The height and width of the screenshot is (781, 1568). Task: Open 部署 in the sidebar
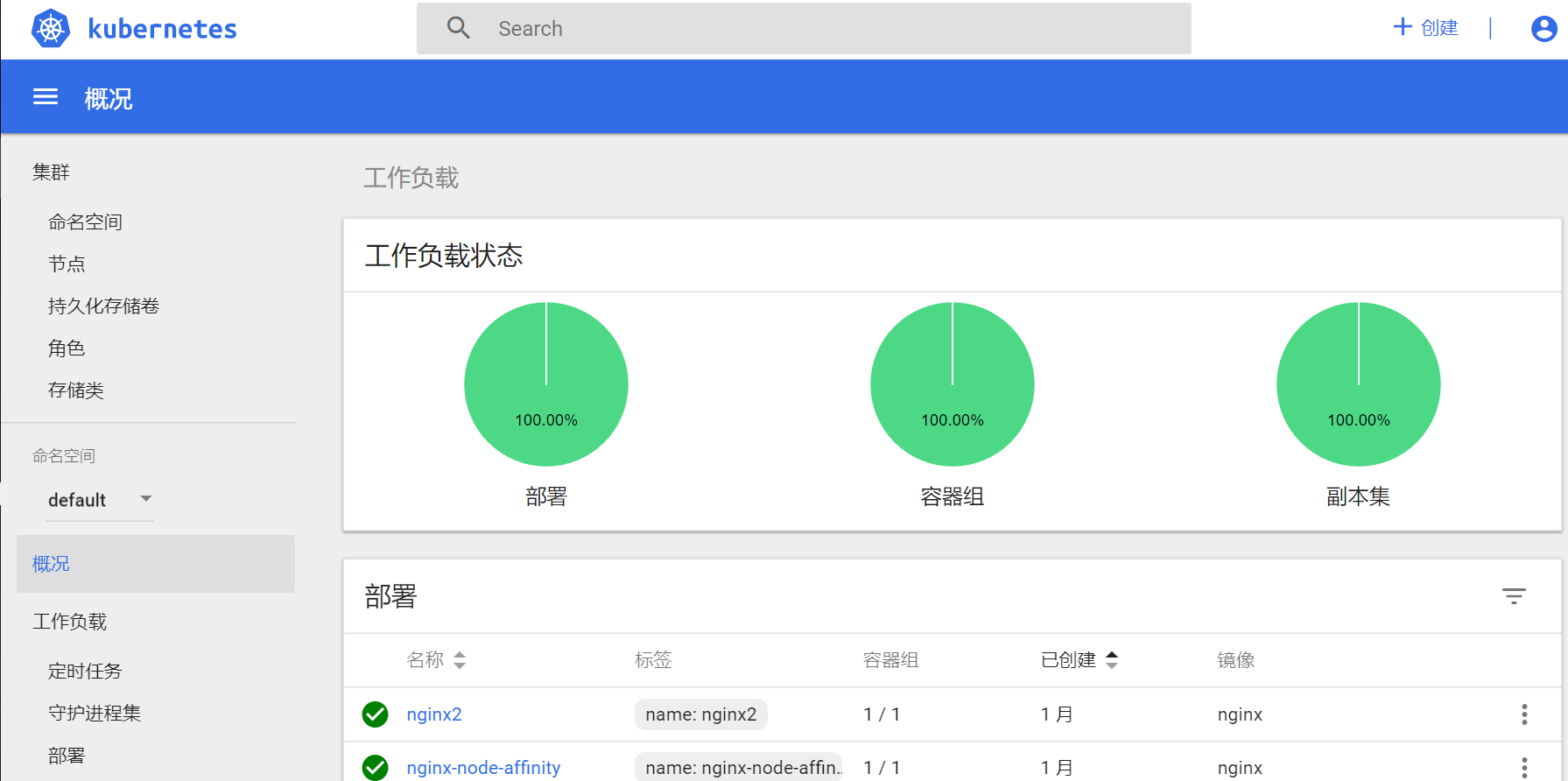[x=67, y=756]
